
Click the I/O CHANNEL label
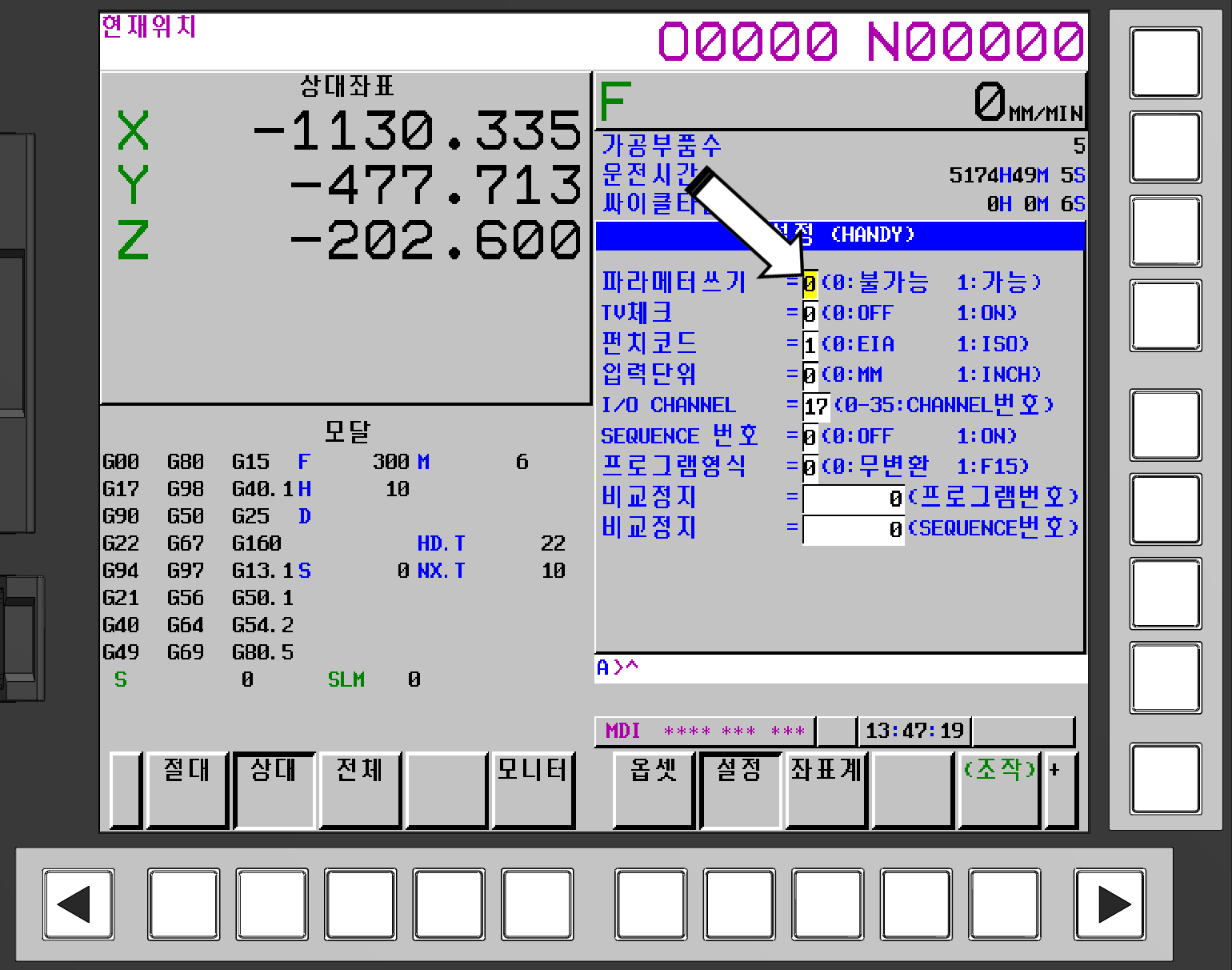click(669, 406)
